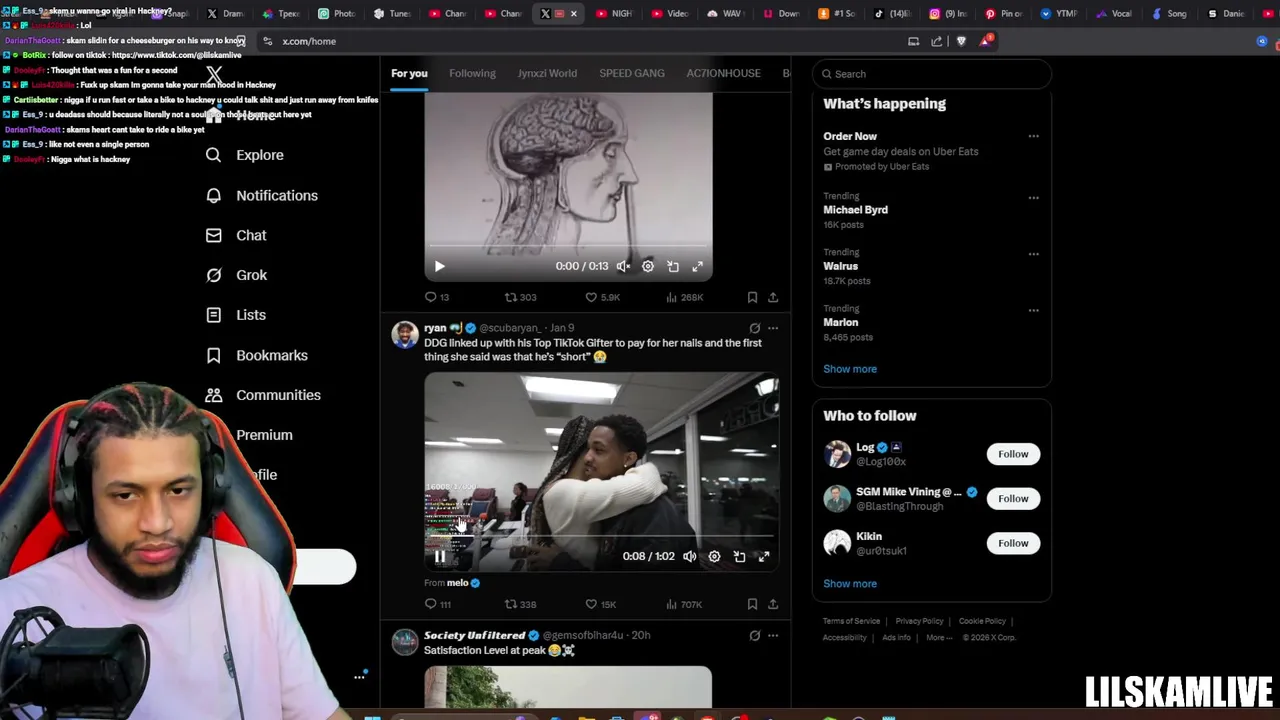Mute the DDG video volume

(x=689, y=556)
